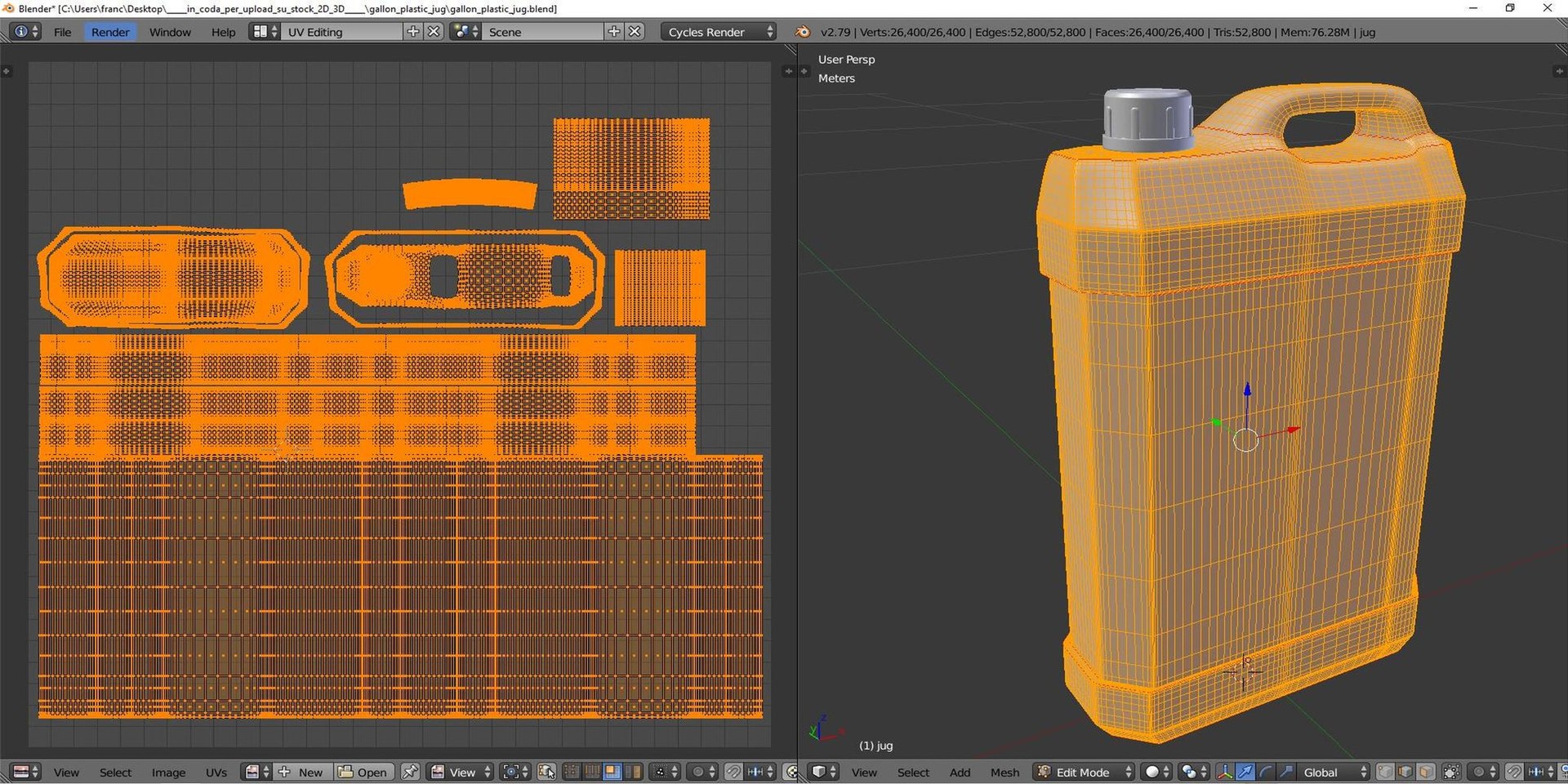
Task: Select the translate manipulator arrow icon
Action: pos(1245,772)
